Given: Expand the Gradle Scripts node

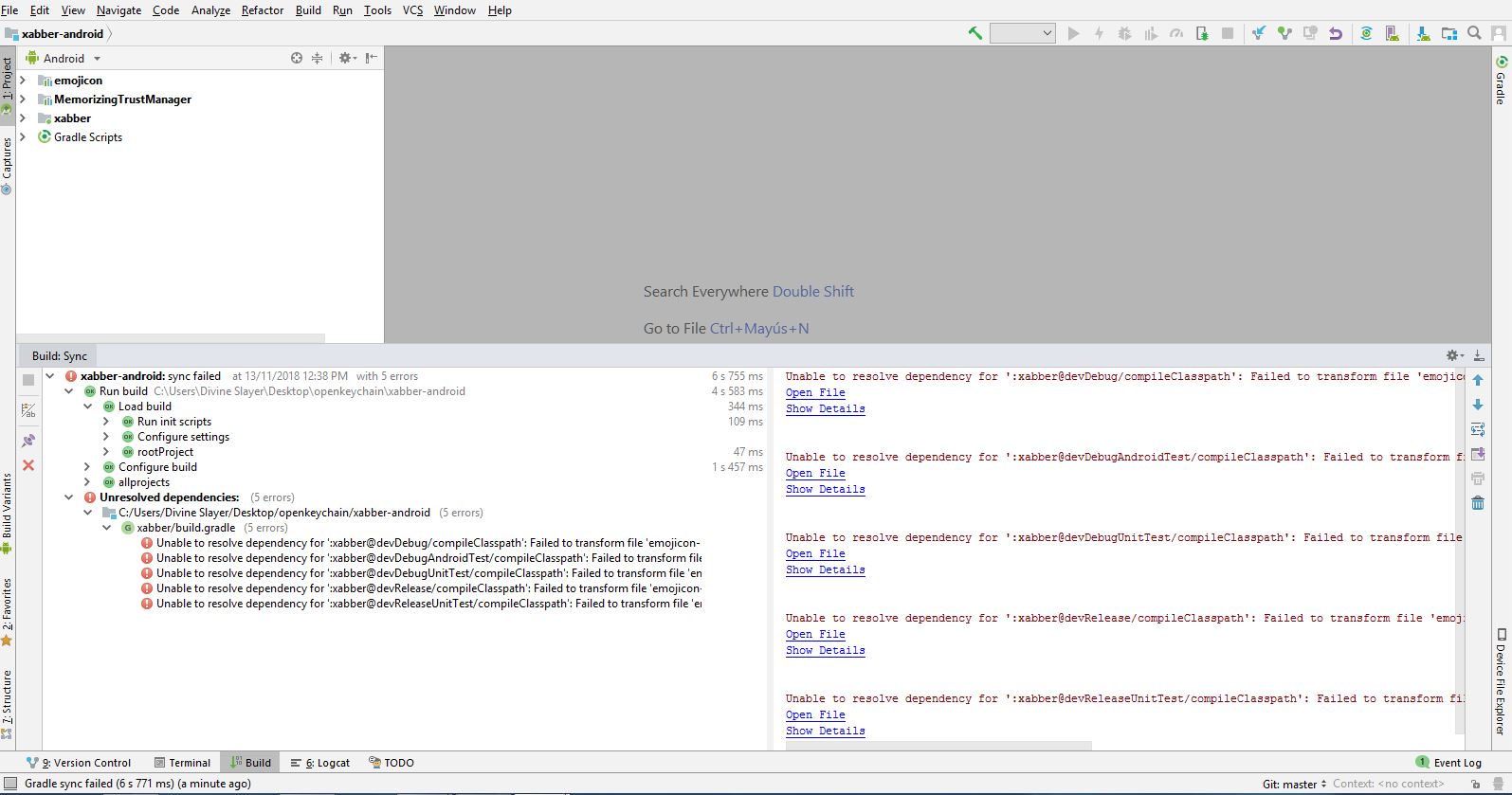Looking at the screenshot, I should [x=24, y=137].
